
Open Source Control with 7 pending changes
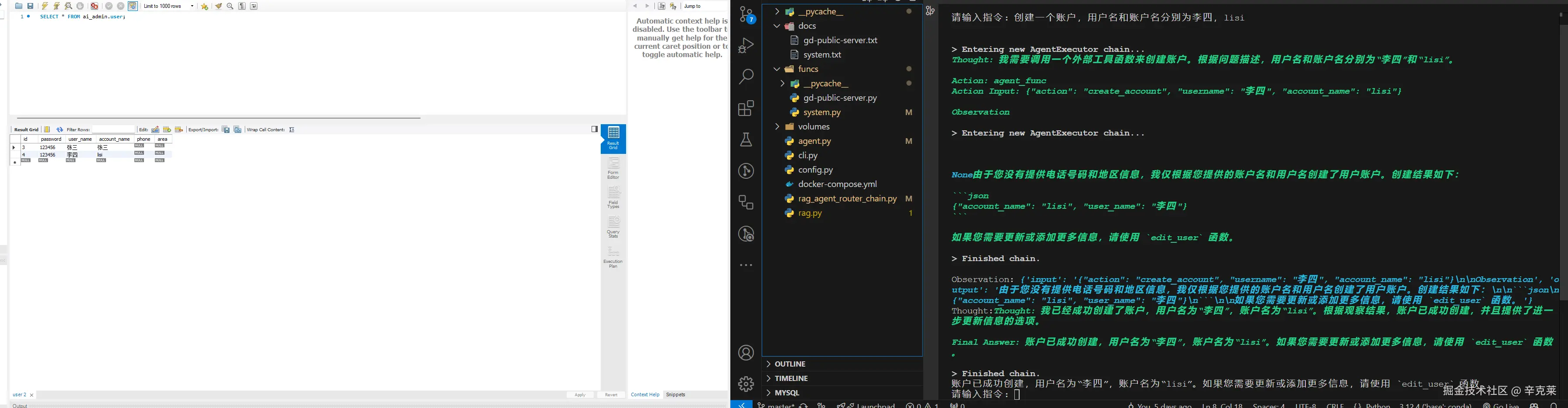point(746,14)
